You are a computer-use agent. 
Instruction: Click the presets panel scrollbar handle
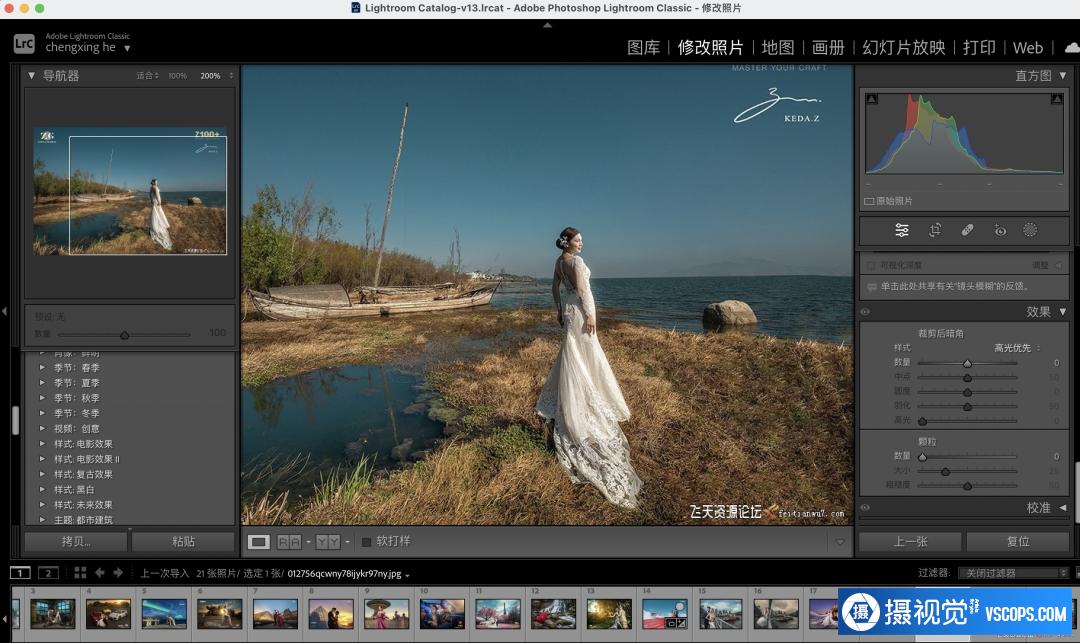point(15,420)
